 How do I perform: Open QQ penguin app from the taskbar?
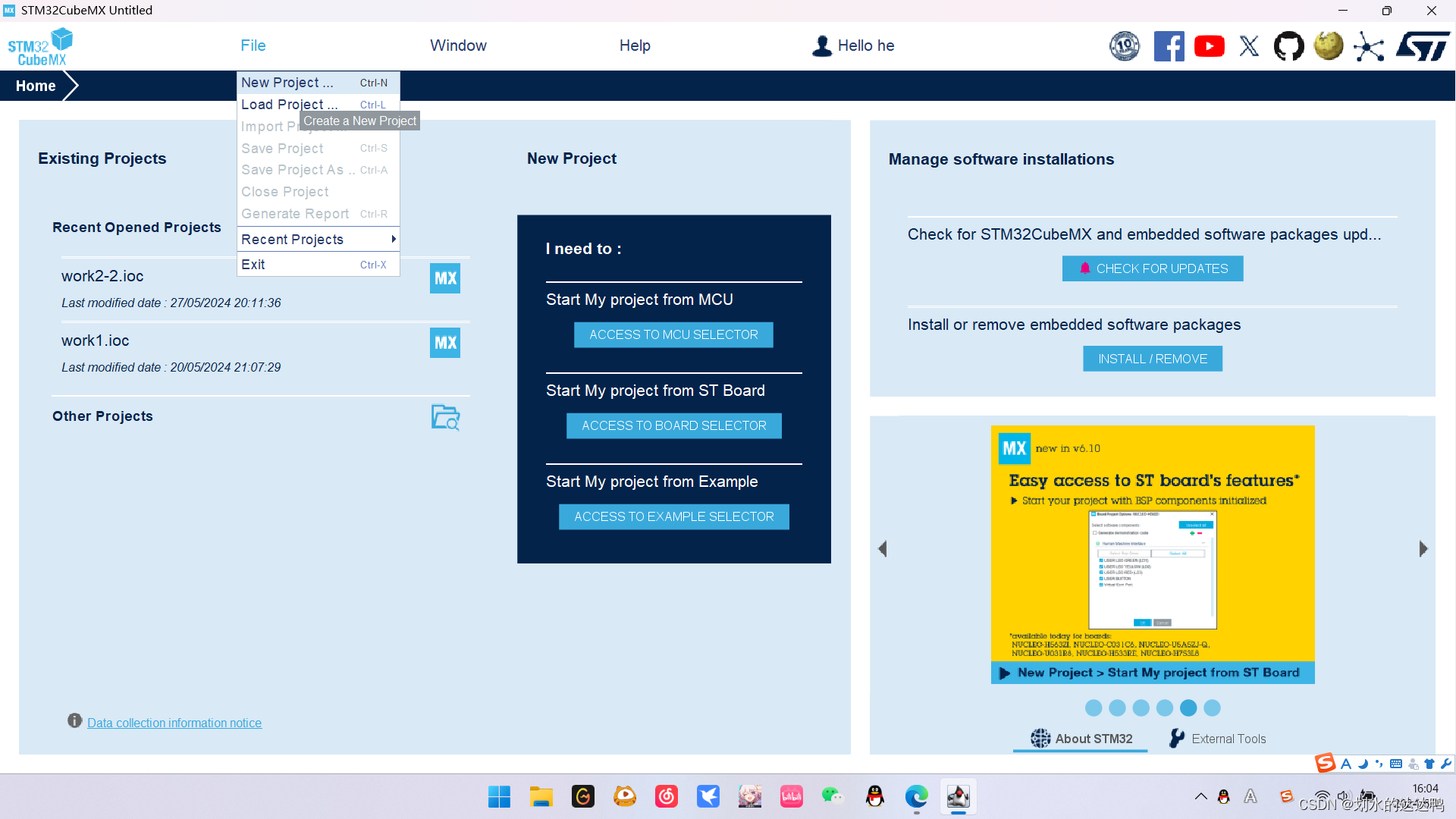click(875, 796)
